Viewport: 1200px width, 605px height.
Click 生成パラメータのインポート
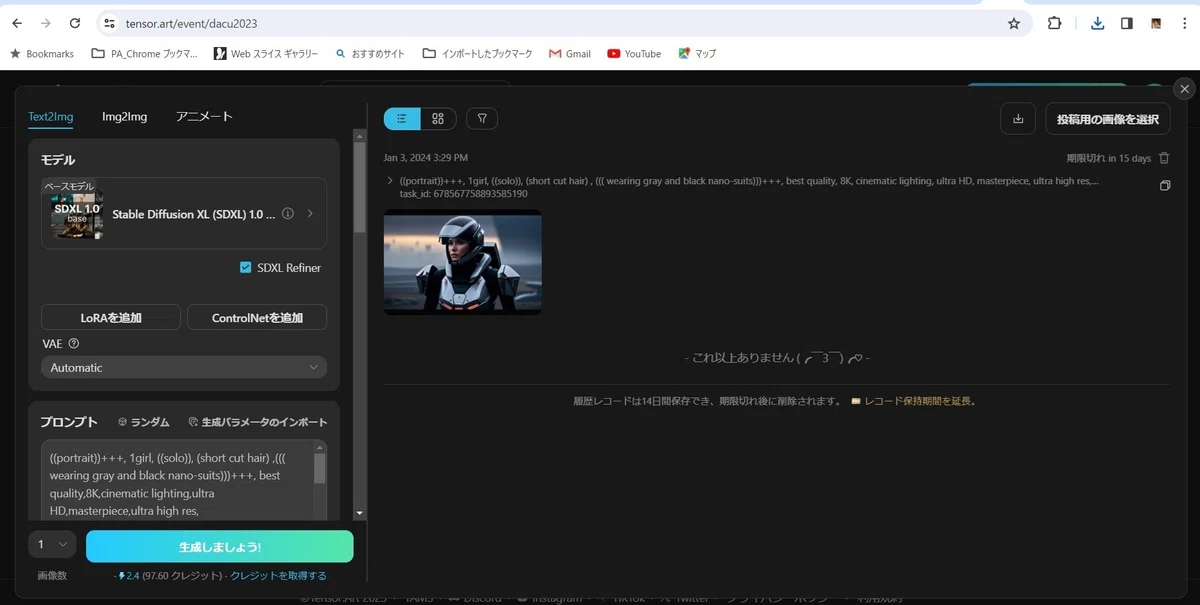point(258,422)
